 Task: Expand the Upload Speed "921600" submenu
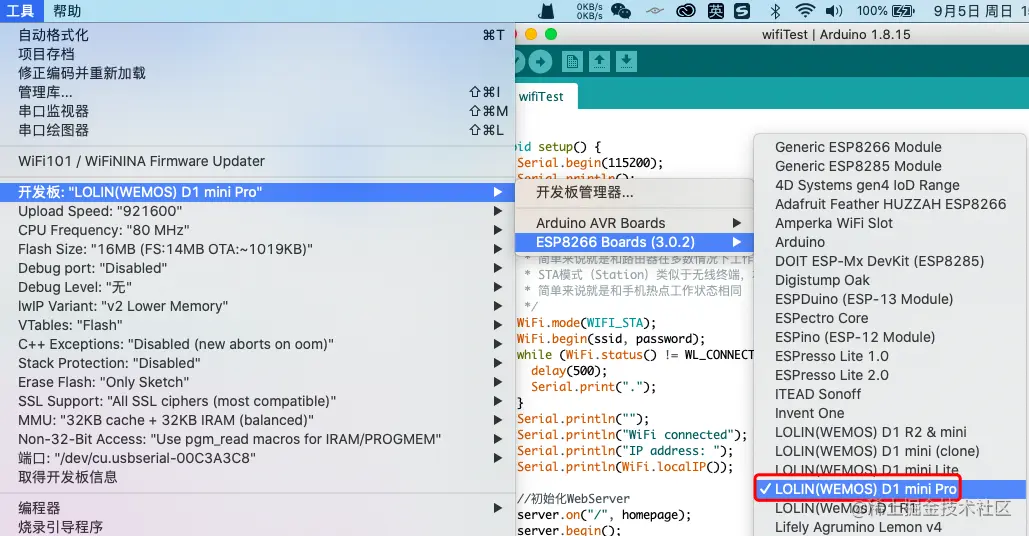click(x=257, y=211)
